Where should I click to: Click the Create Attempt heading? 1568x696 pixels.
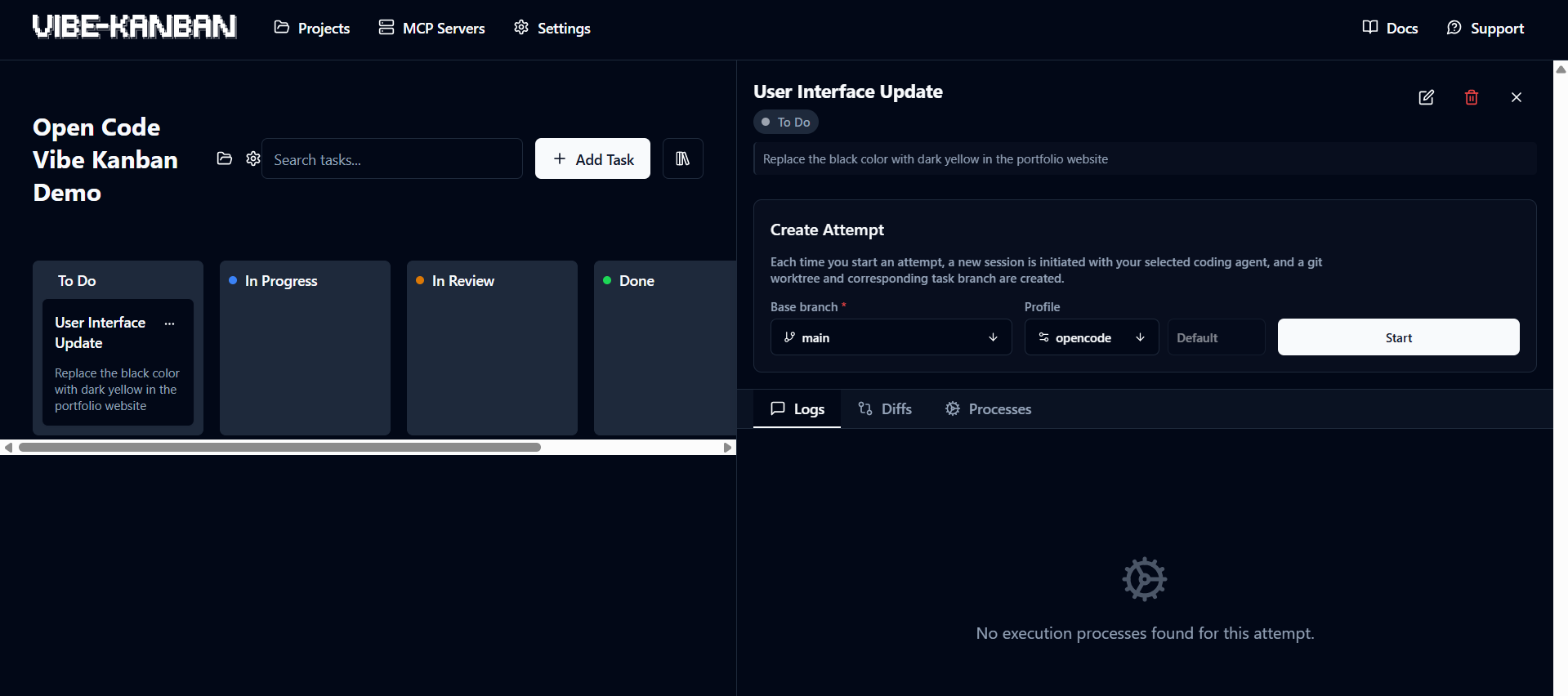tap(827, 230)
